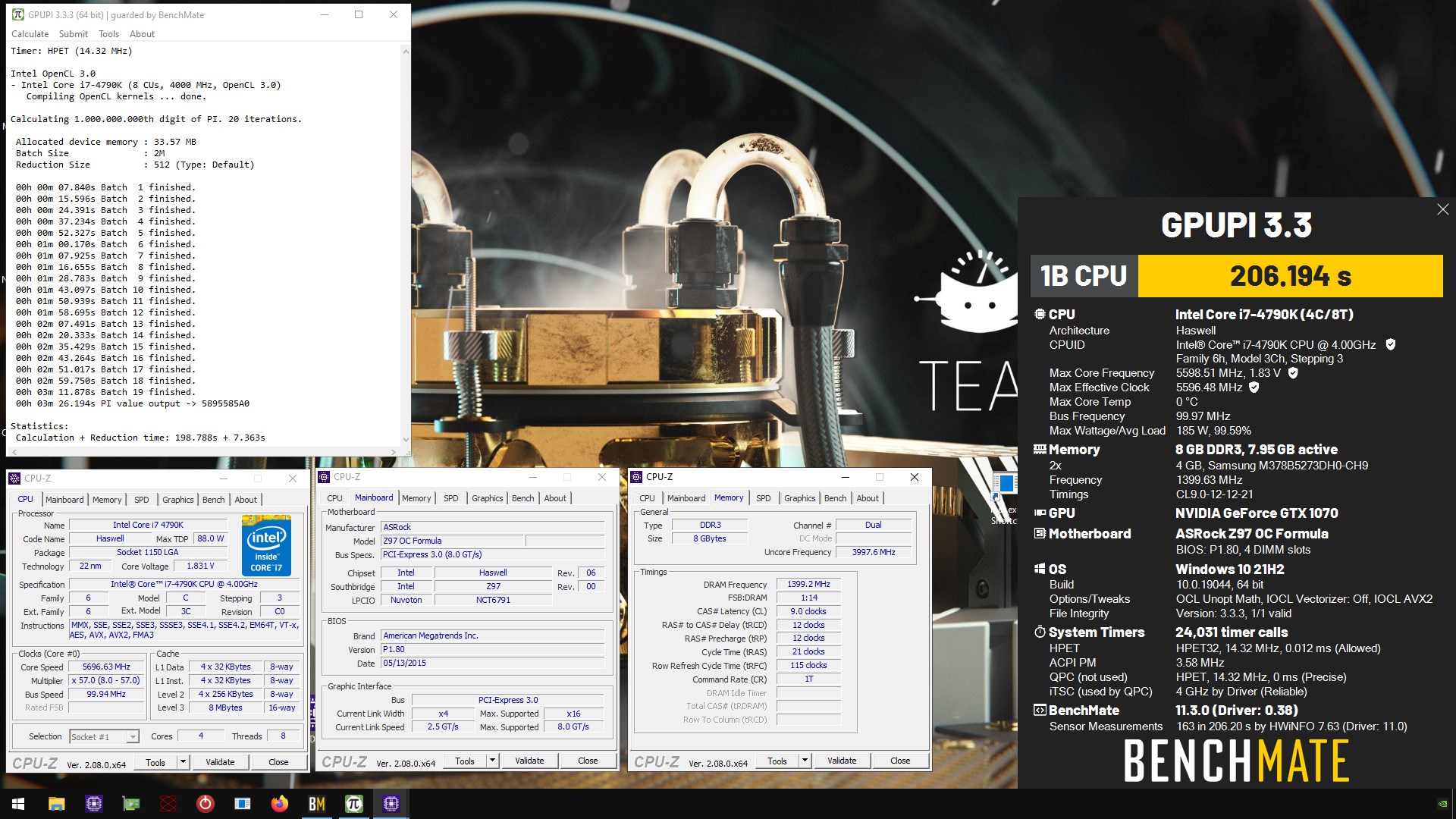Switch to Graphics tab in CPU-Z Mainboard window
This screenshot has height=819, width=1456.
click(488, 498)
